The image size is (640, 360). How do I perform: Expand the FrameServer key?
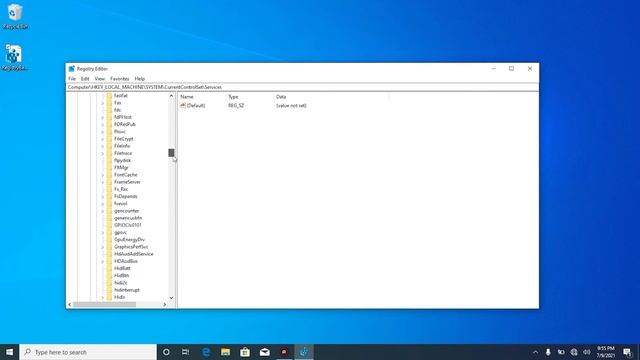pos(102,182)
